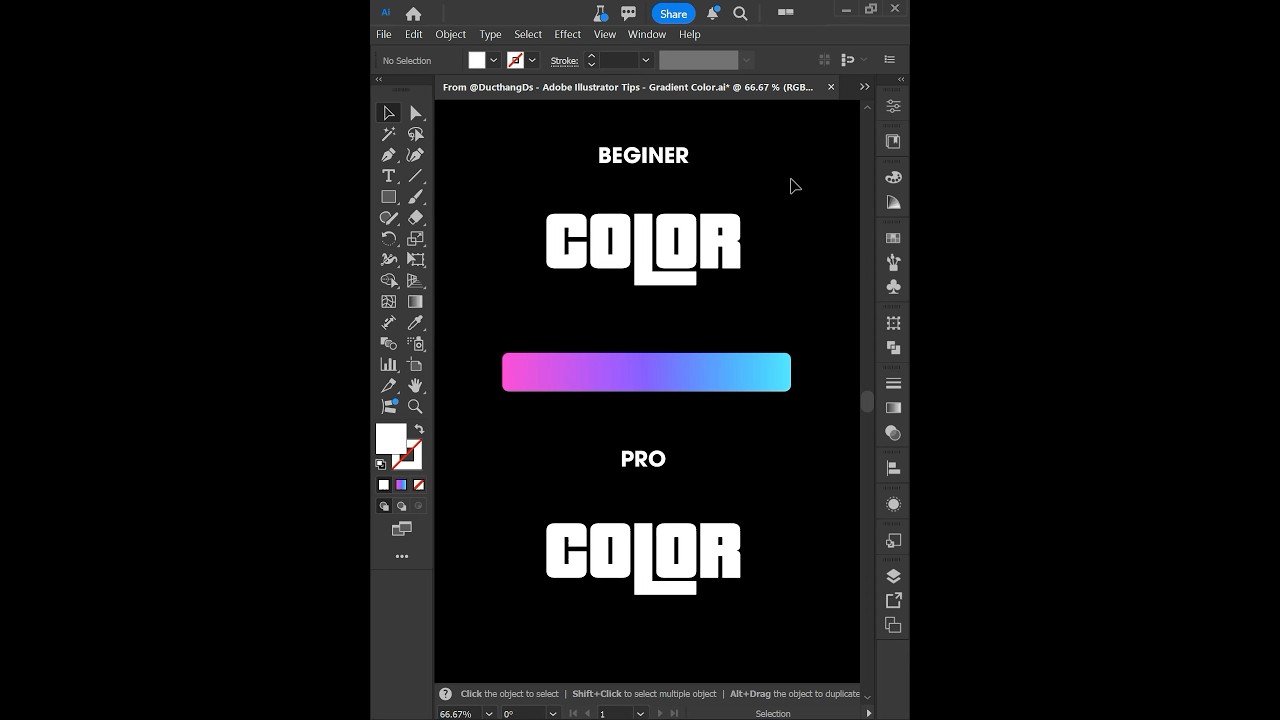
Task: Open the Object menu
Action: tap(451, 34)
